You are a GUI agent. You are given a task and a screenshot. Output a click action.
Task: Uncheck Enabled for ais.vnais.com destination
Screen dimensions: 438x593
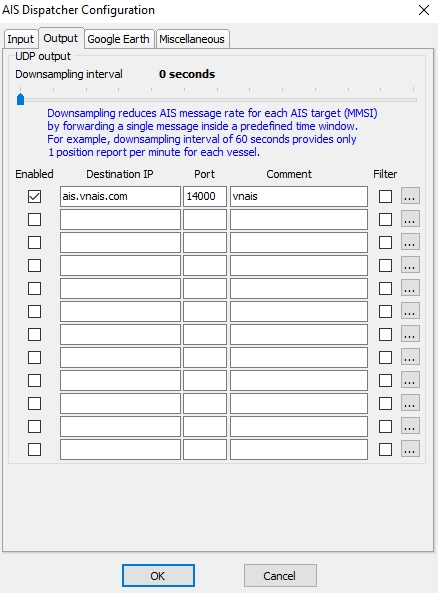tap(34, 196)
